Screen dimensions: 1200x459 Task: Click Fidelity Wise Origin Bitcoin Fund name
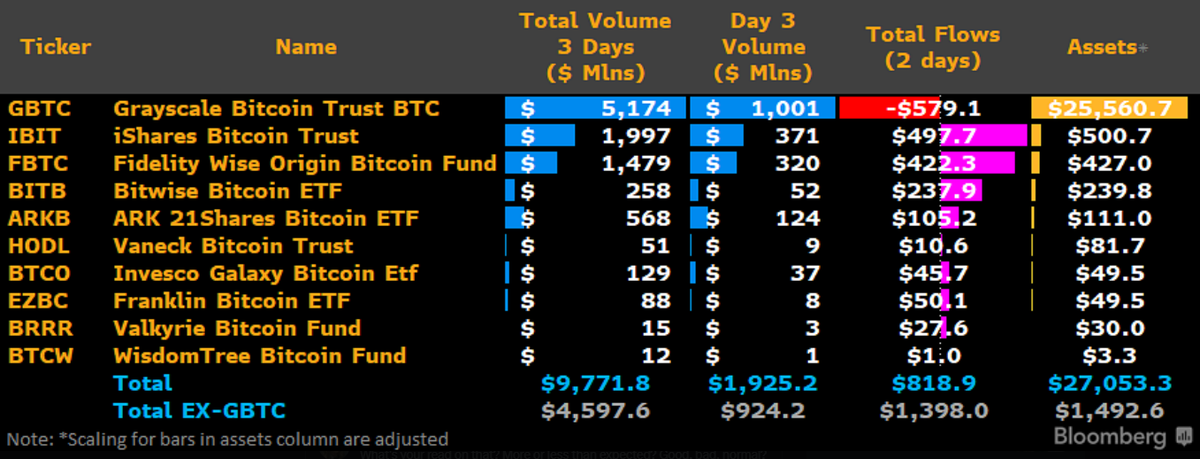pyautogui.click(x=305, y=163)
